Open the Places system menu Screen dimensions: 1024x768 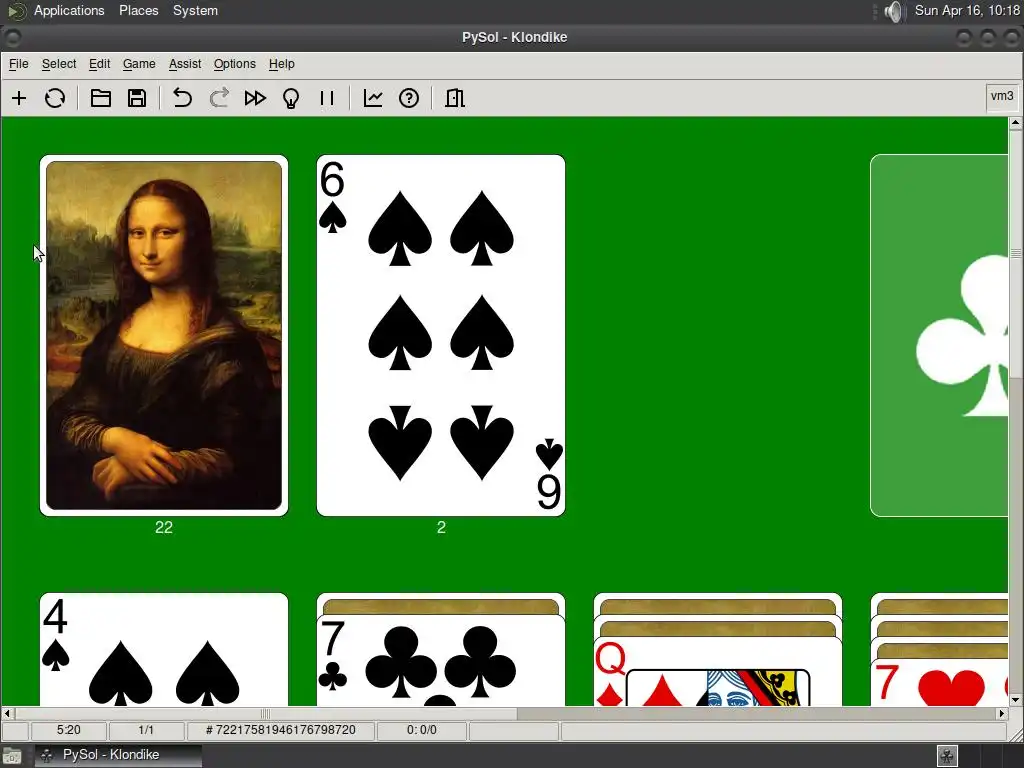pyautogui.click(x=138, y=10)
